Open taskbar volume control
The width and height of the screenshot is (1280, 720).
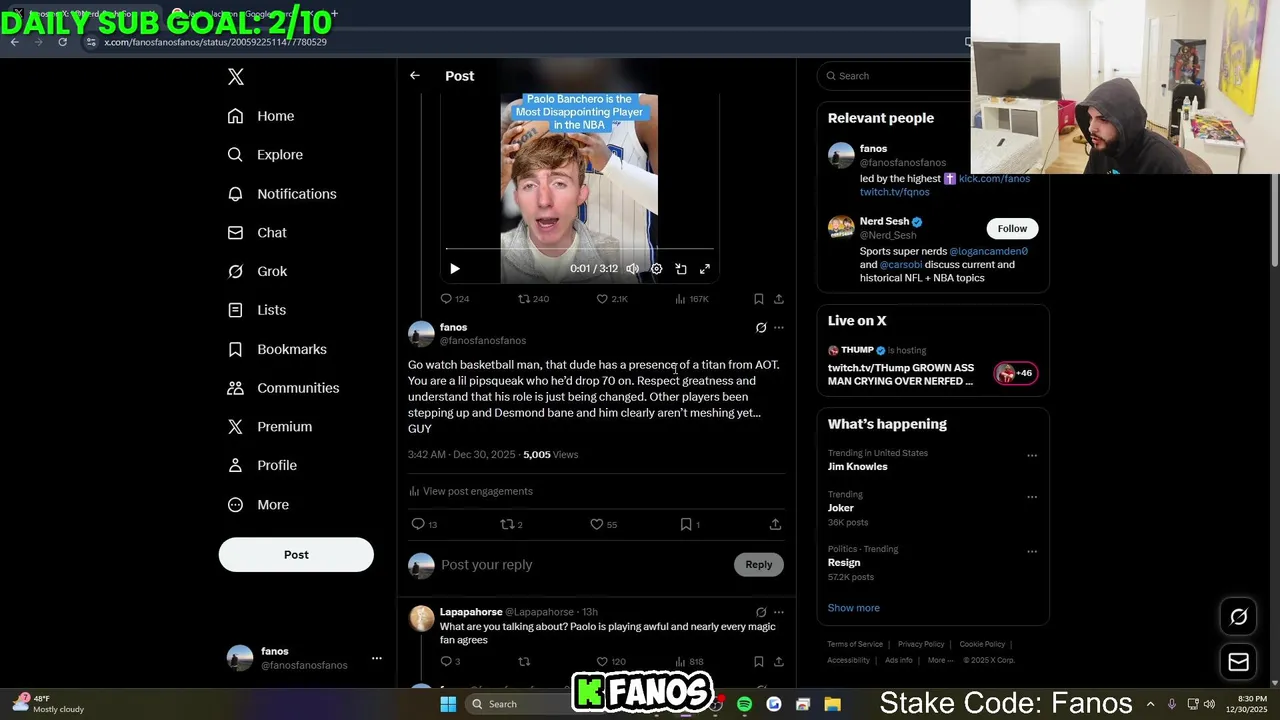(1210, 704)
